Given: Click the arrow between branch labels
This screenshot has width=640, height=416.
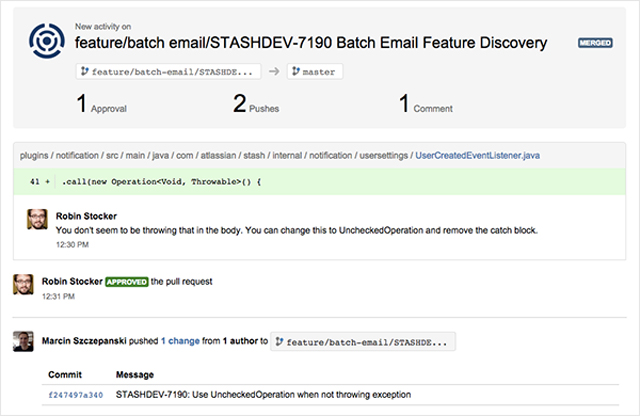Looking at the screenshot, I should (x=274, y=71).
